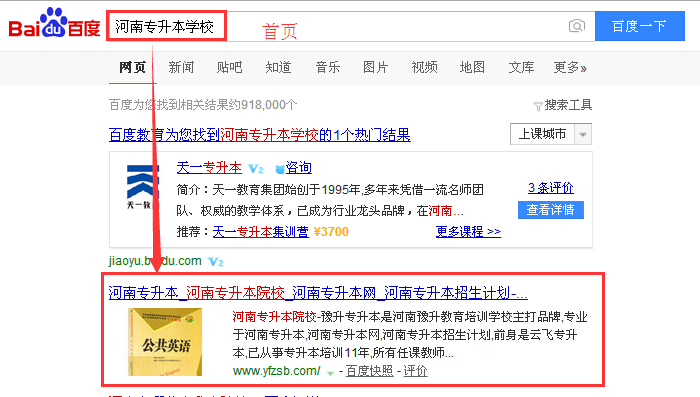
Task: Click the jiaoyu.baidu.com URL text
Action: pos(155,261)
